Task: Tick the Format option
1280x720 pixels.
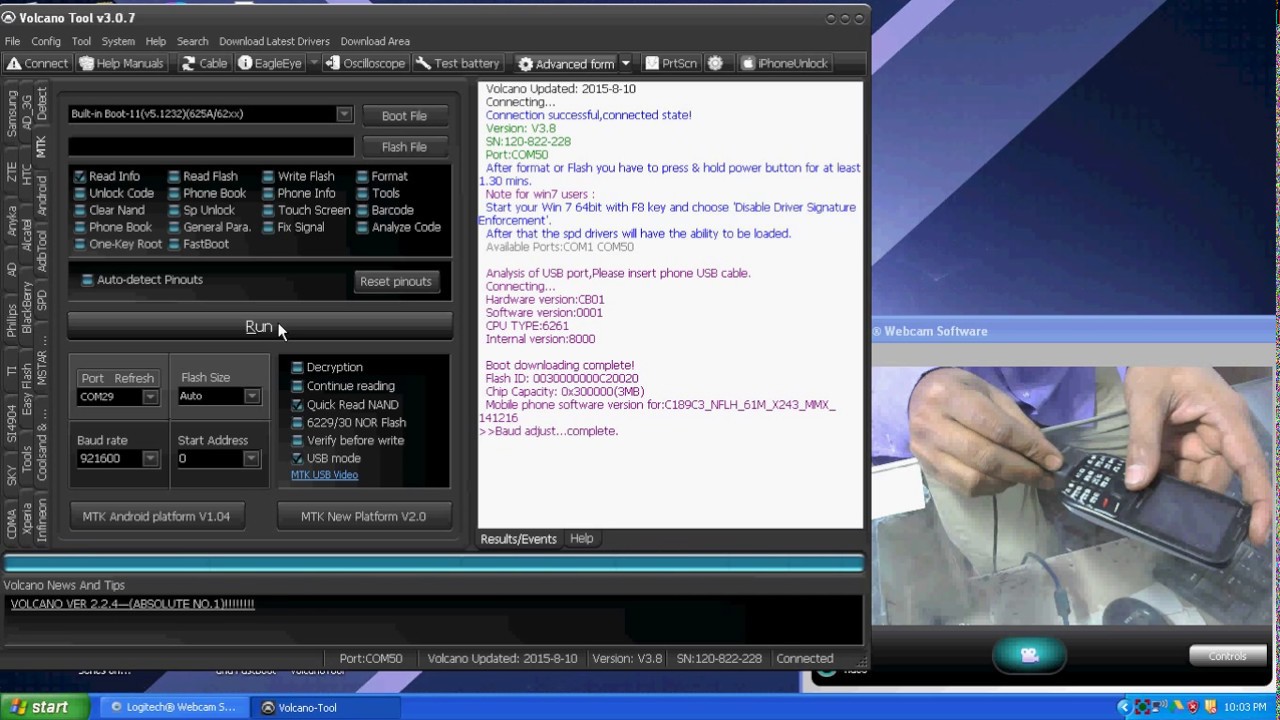Action: coord(362,176)
